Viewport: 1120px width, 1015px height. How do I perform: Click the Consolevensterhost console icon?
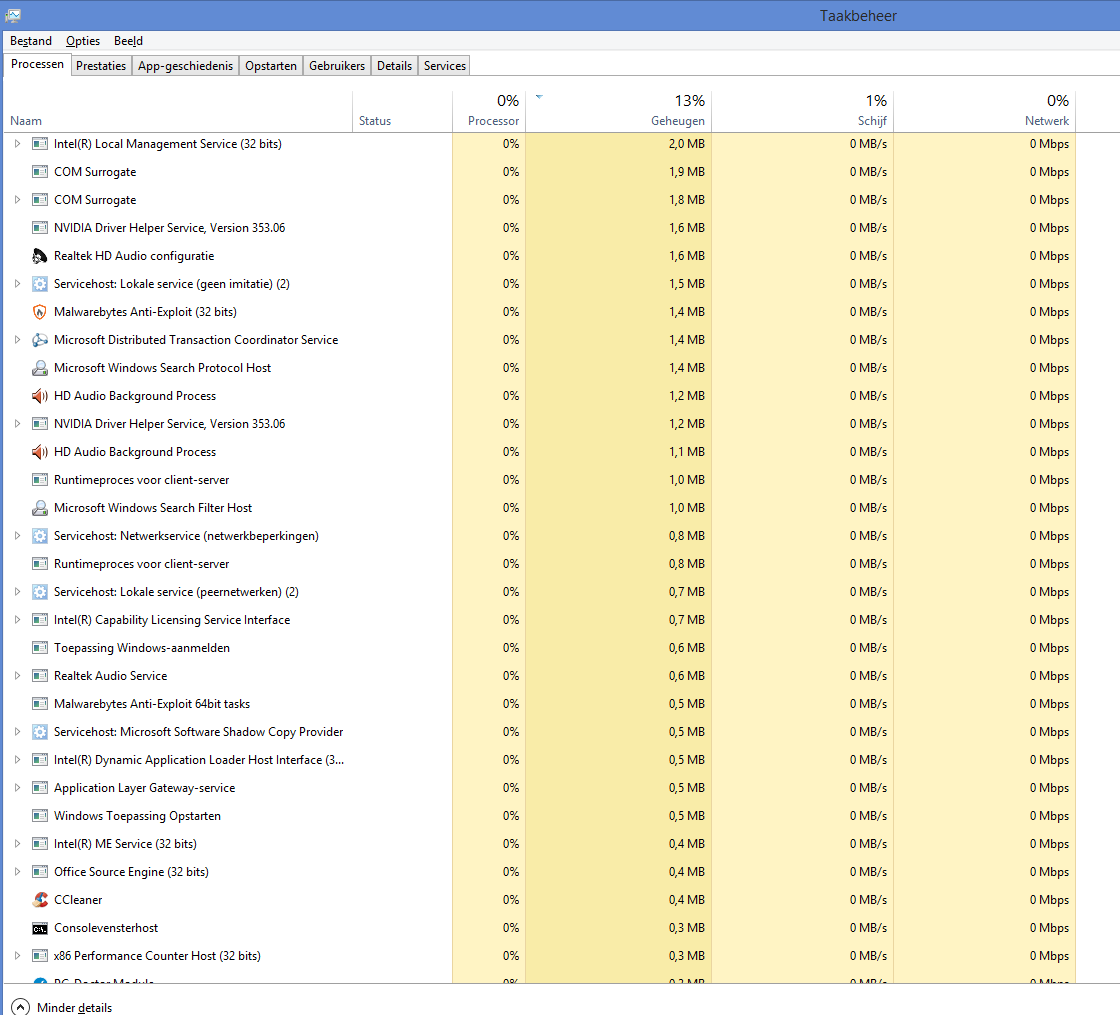pyautogui.click(x=40, y=928)
